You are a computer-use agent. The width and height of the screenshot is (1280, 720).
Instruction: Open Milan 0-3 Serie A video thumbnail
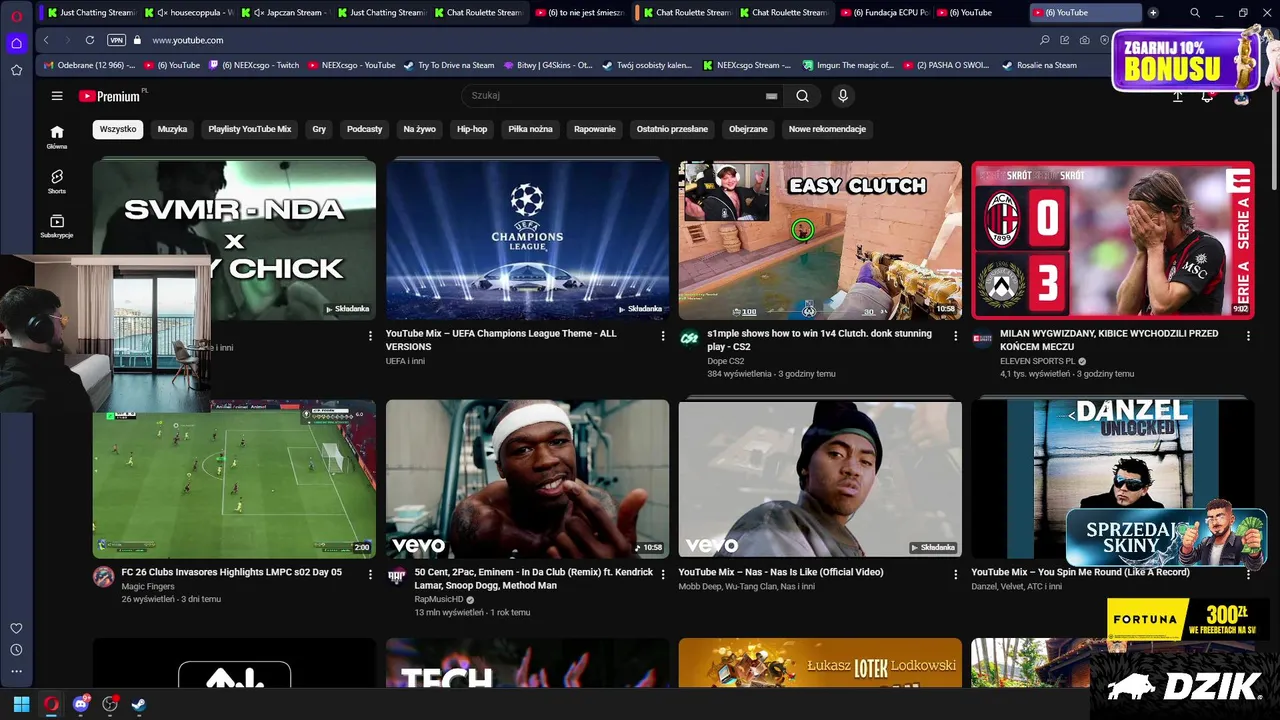tap(1112, 240)
